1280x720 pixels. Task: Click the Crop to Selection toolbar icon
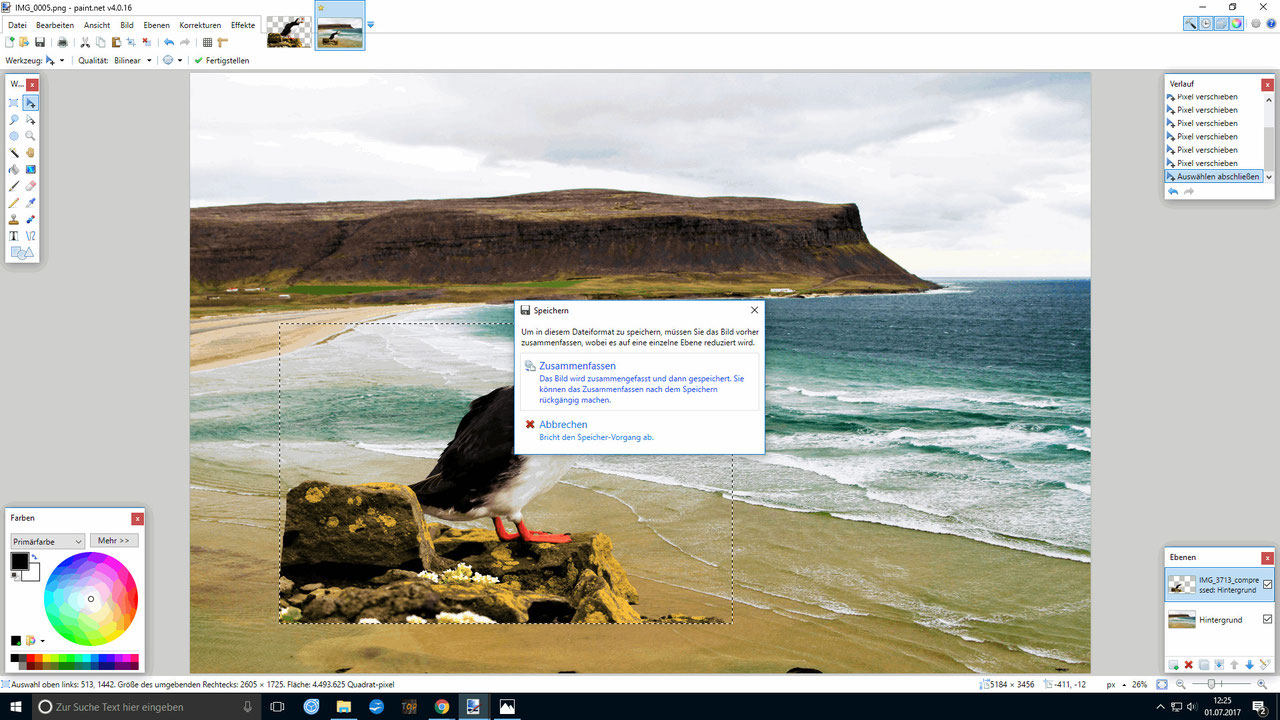(x=130, y=42)
